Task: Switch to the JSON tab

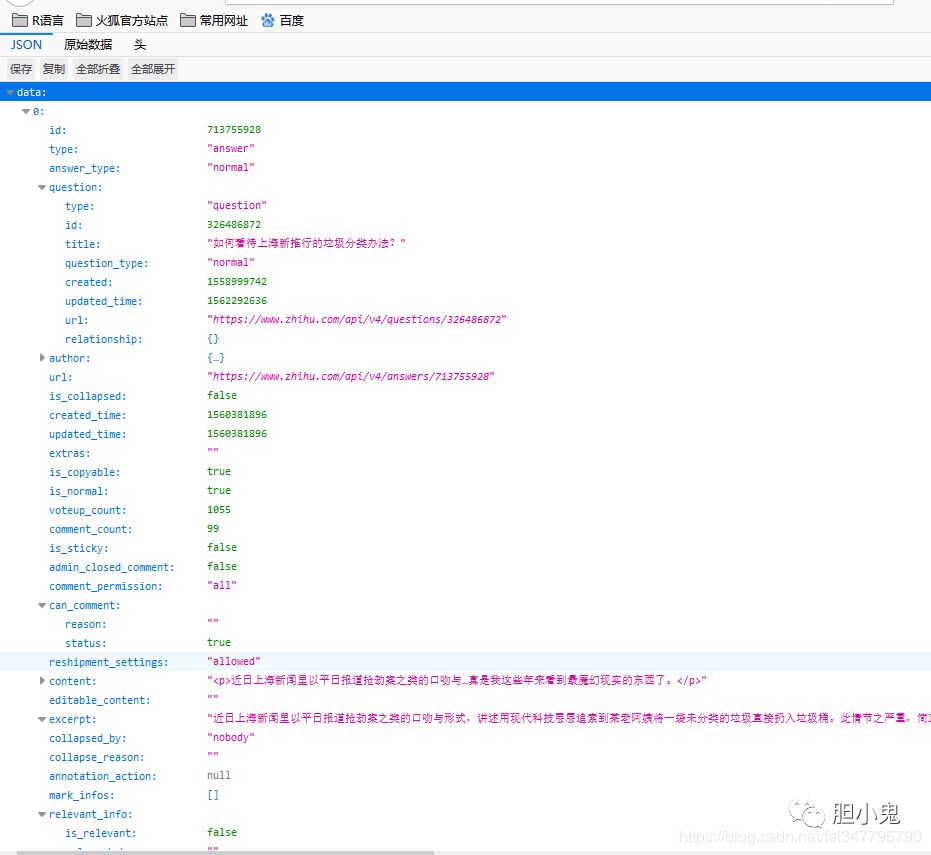Action: pyautogui.click(x=26, y=45)
